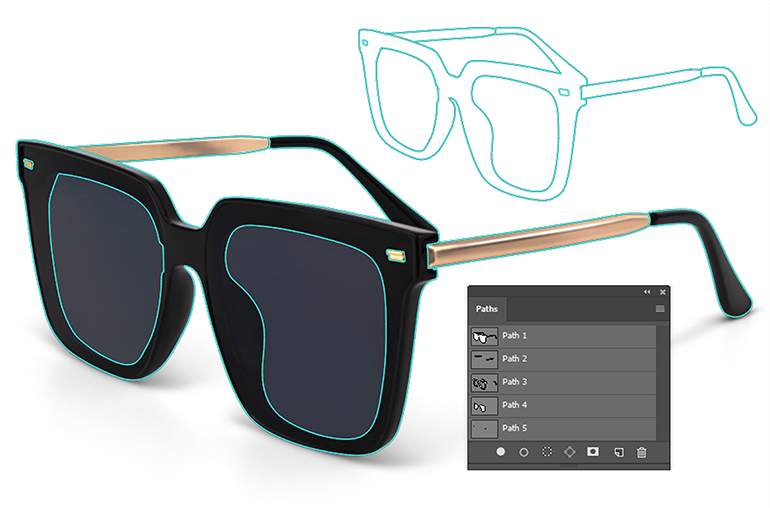Load path as a selection icon

tap(547, 452)
